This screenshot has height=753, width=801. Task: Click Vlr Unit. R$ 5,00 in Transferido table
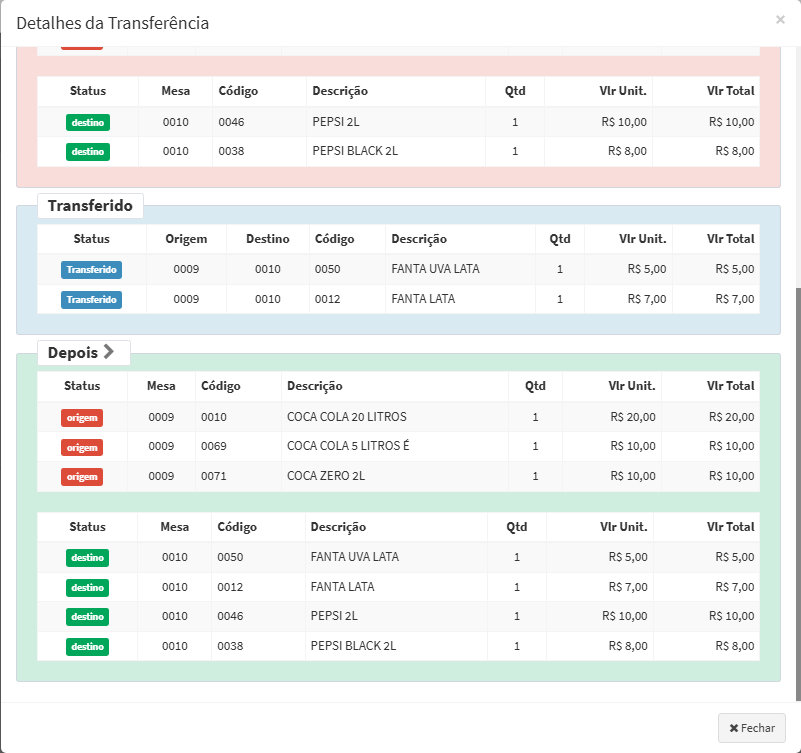coord(647,269)
